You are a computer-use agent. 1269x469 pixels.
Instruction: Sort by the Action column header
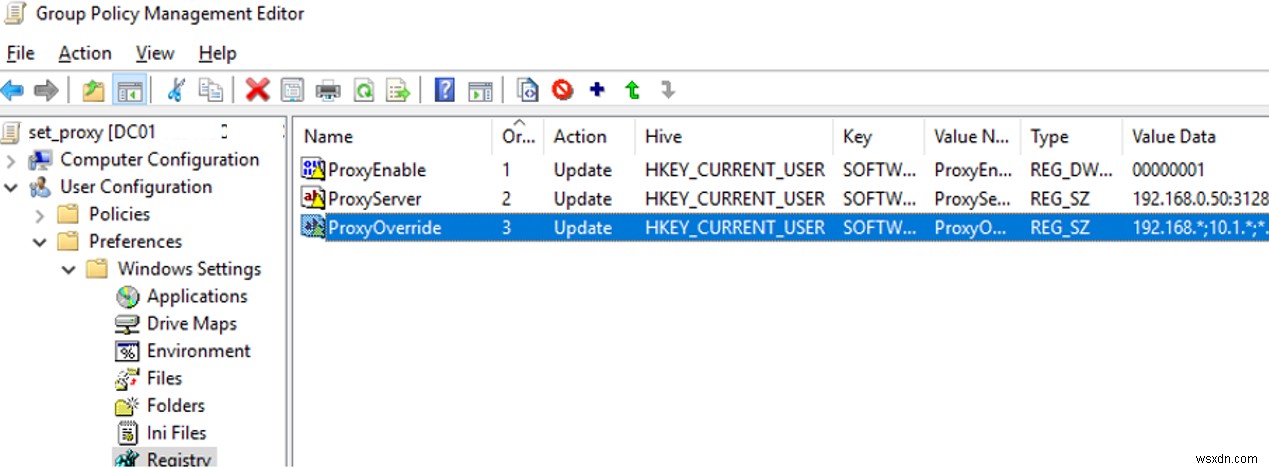coord(590,137)
